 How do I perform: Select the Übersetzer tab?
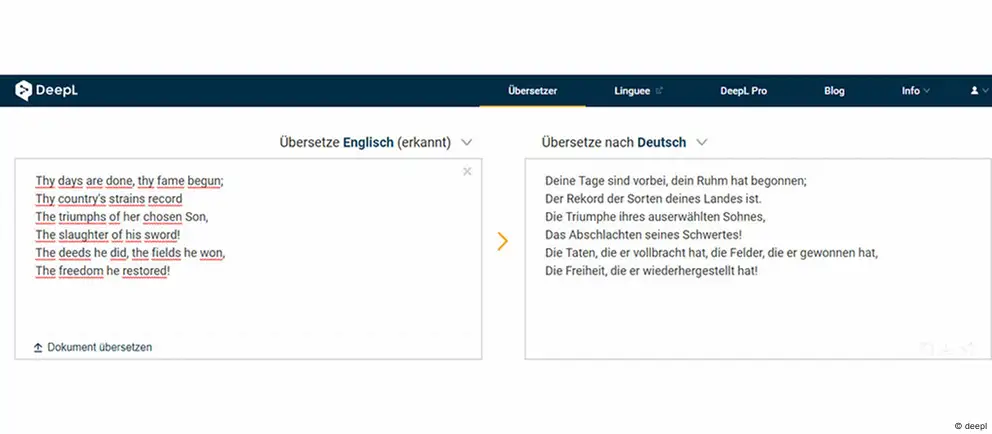[x=532, y=91]
